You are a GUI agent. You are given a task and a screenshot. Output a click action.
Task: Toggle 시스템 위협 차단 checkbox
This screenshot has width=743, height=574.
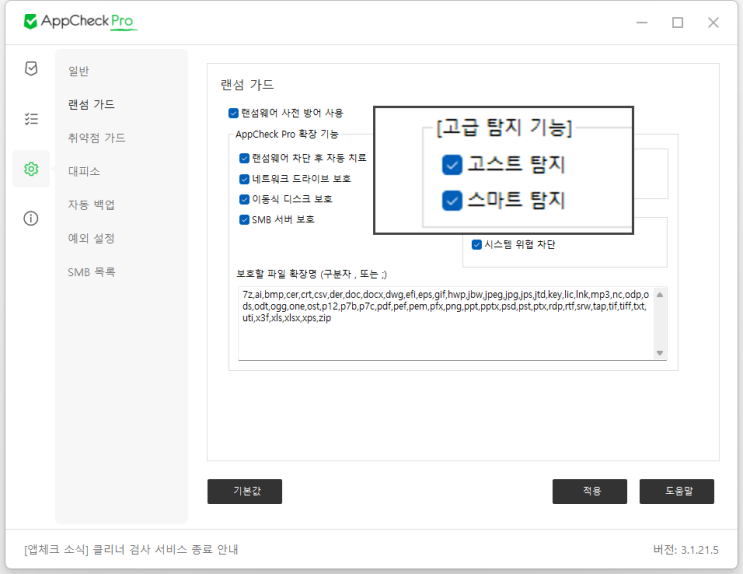[x=477, y=245]
